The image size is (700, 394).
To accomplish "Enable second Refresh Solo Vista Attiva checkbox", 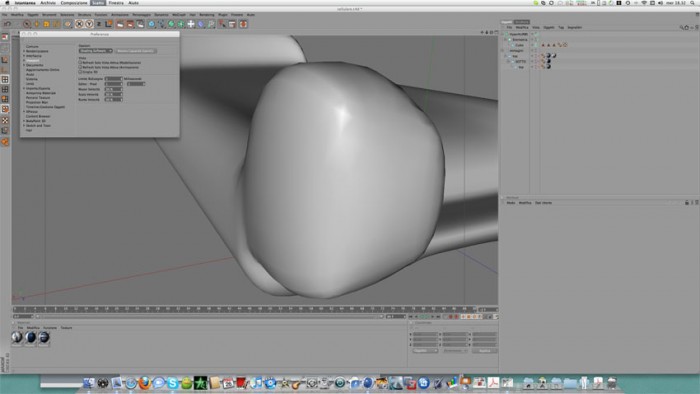I will pos(80,67).
